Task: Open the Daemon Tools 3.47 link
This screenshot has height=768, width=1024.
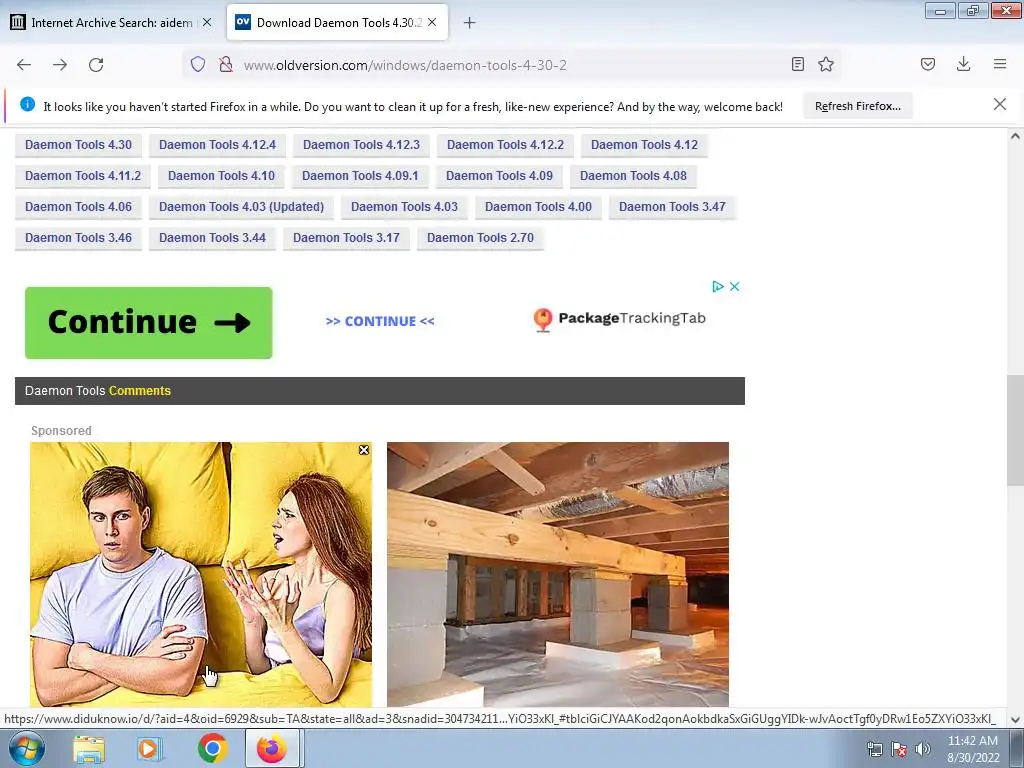Action: click(x=672, y=207)
